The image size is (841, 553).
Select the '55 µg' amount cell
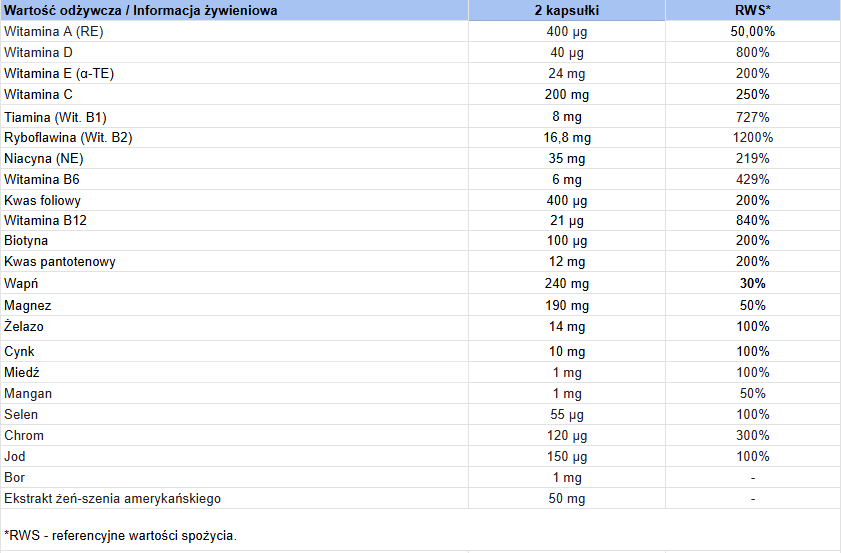(x=566, y=415)
